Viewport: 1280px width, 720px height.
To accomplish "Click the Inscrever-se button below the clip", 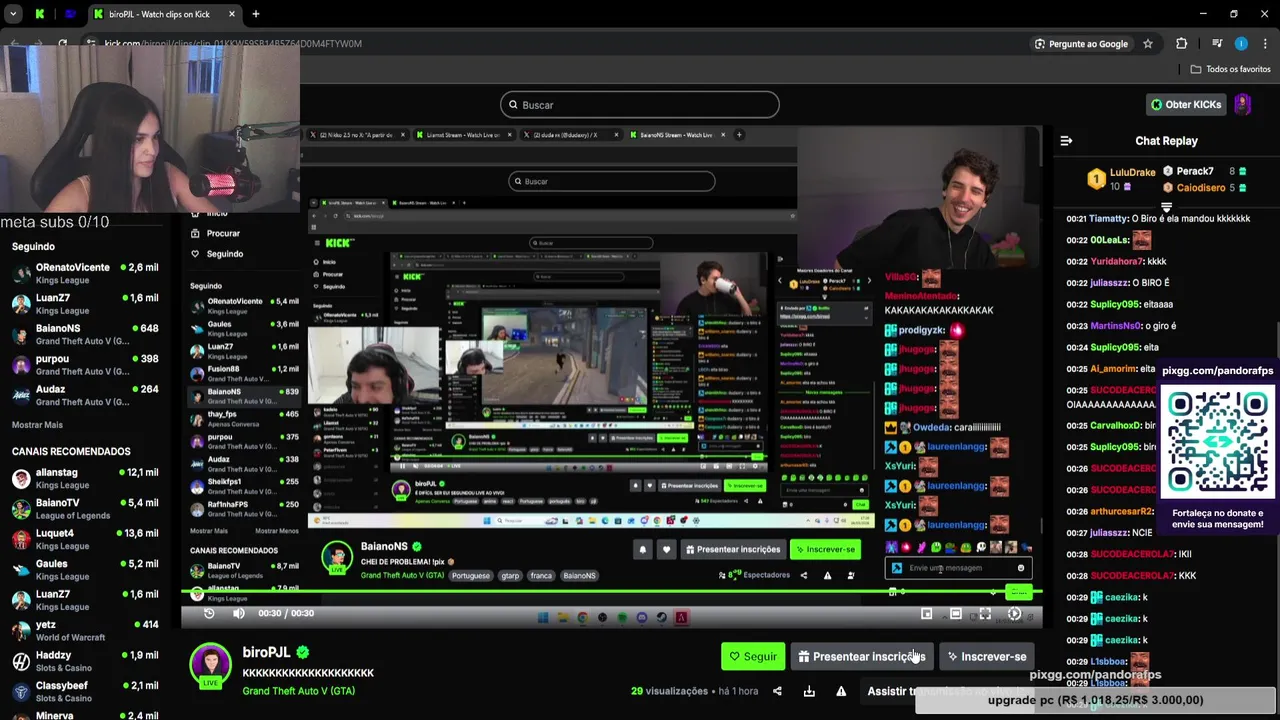I will pos(986,657).
